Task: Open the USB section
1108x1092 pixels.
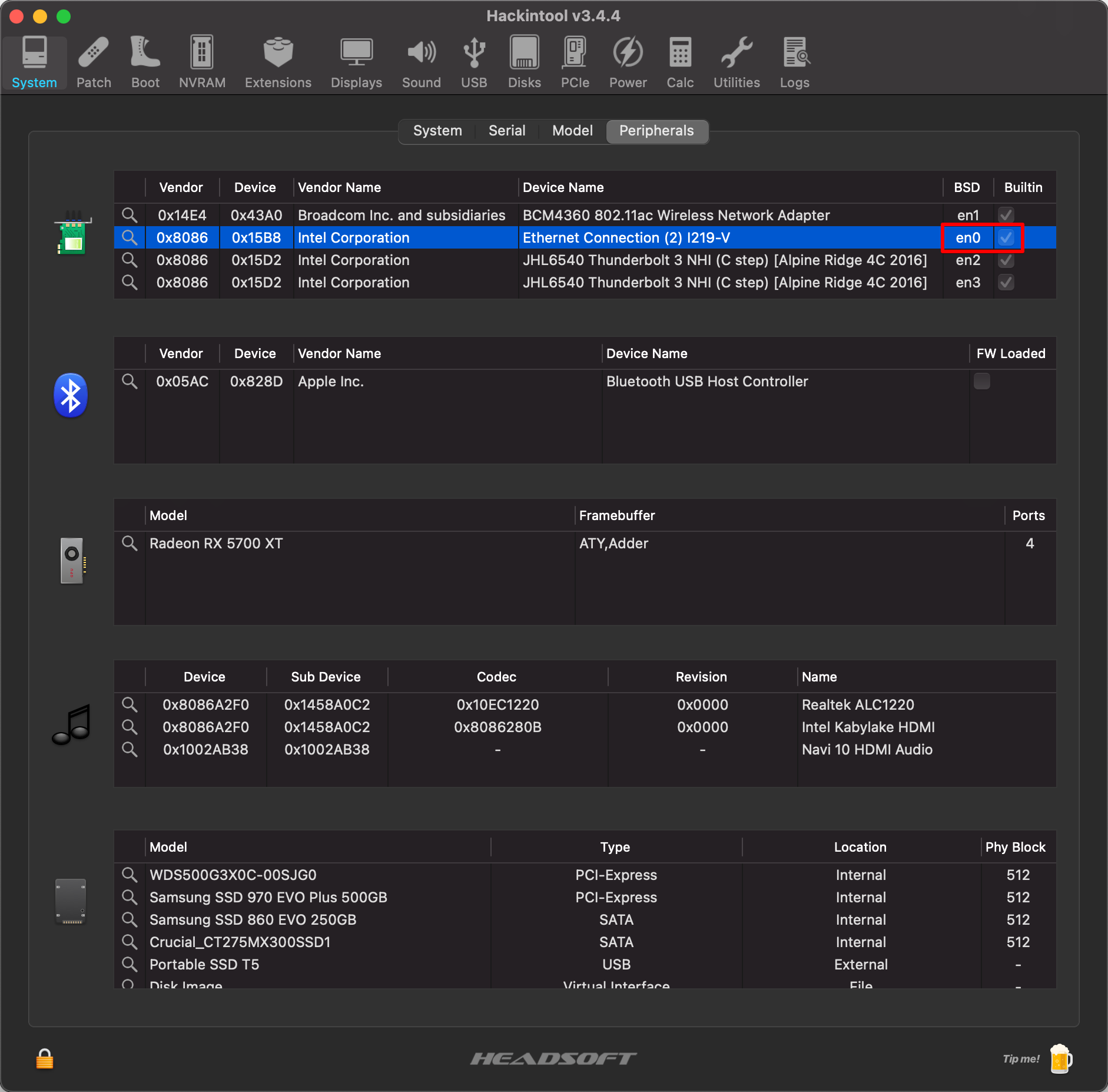Action: (x=474, y=62)
